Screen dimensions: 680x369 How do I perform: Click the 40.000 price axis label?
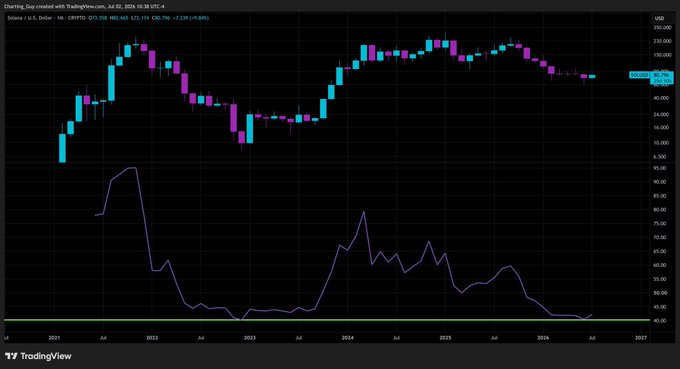click(x=661, y=98)
